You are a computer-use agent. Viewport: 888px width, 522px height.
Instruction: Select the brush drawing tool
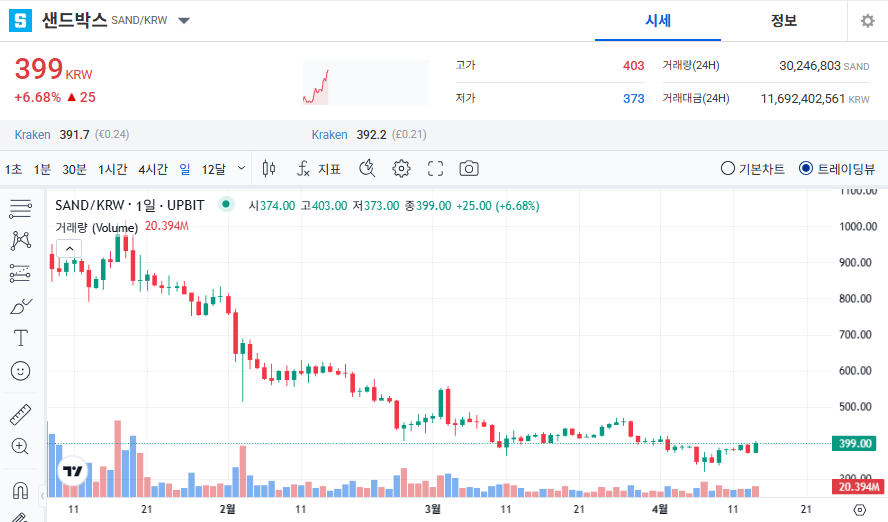tap(21, 306)
